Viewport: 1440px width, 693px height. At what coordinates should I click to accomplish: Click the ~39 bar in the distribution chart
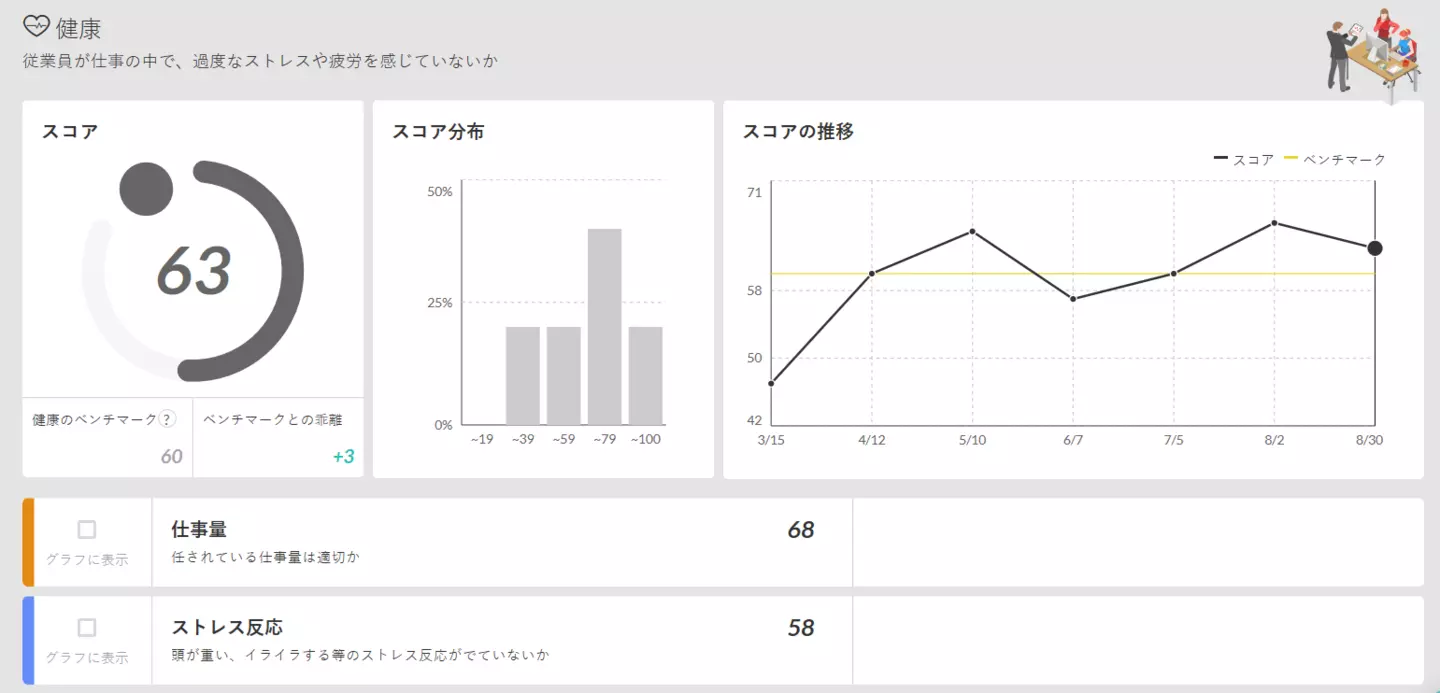point(522,376)
